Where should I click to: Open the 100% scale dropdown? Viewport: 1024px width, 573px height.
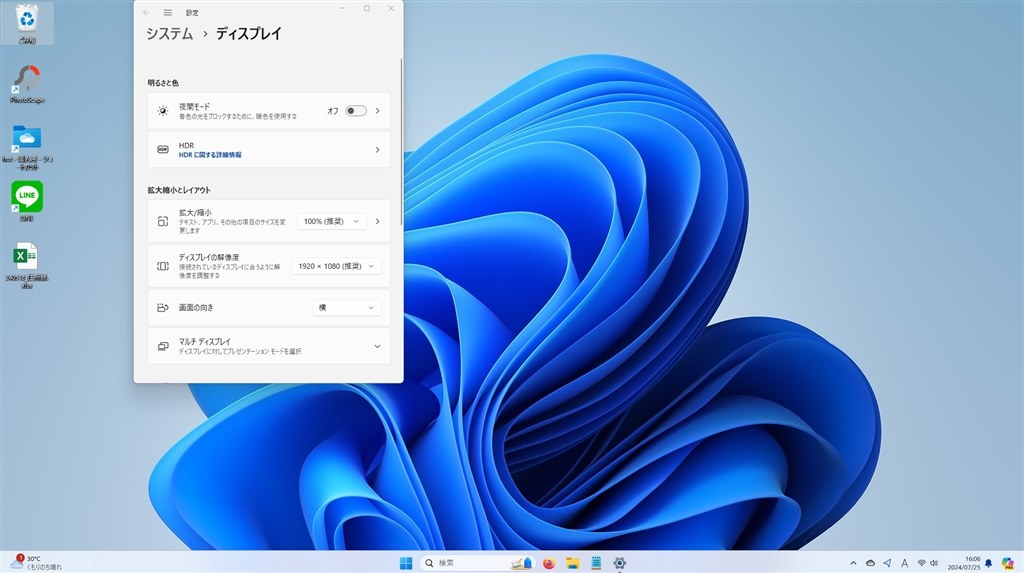point(332,221)
